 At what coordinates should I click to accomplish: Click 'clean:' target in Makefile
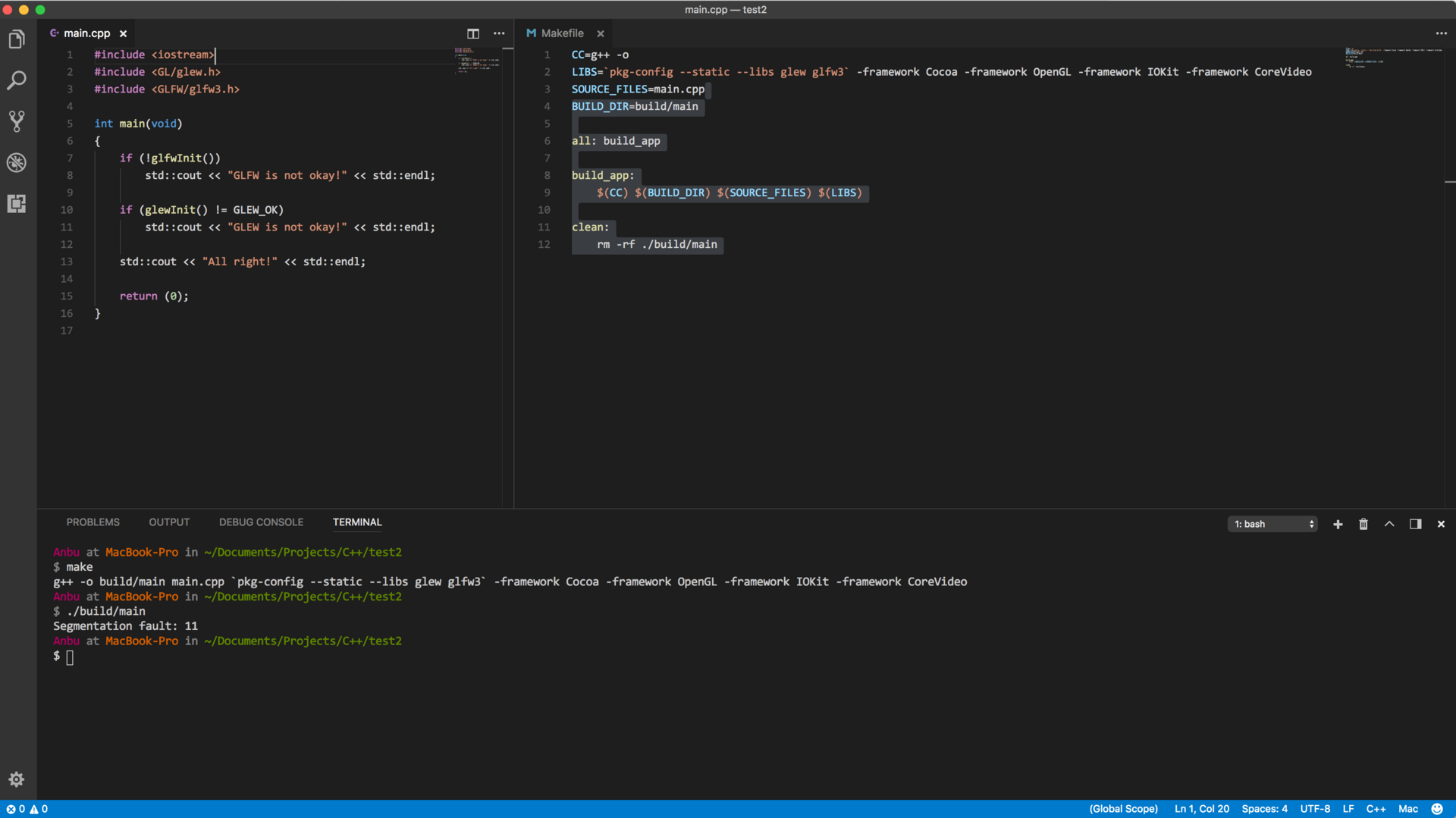590,227
